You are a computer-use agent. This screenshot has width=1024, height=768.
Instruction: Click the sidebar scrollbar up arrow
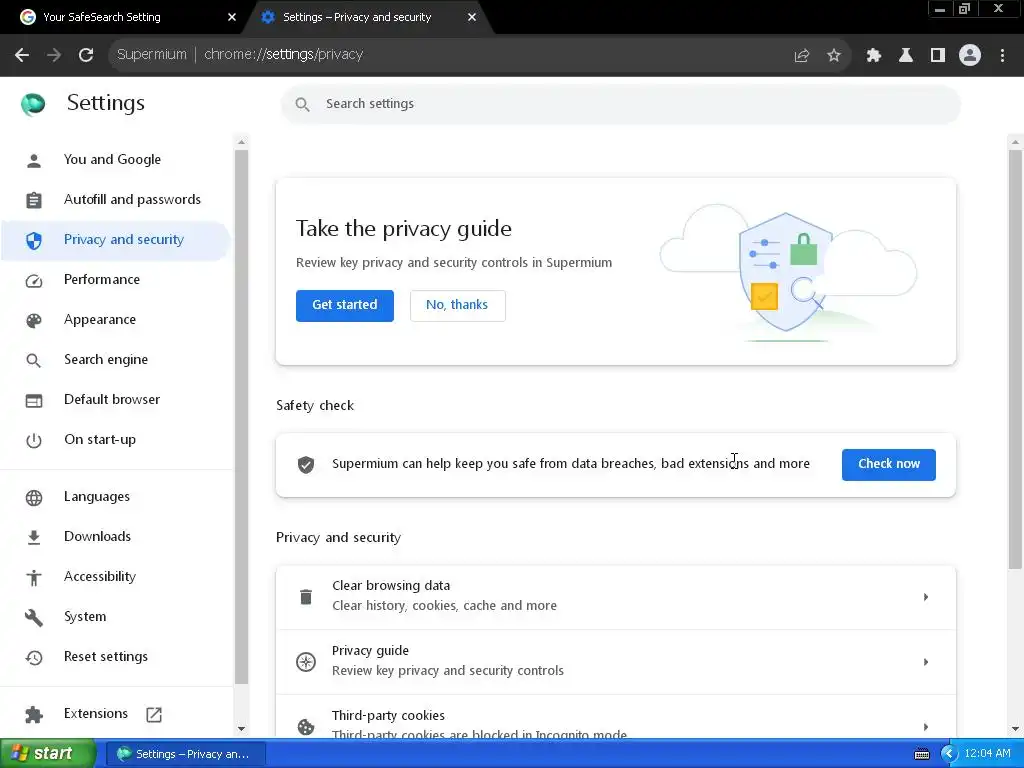click(x=242, y=142)
